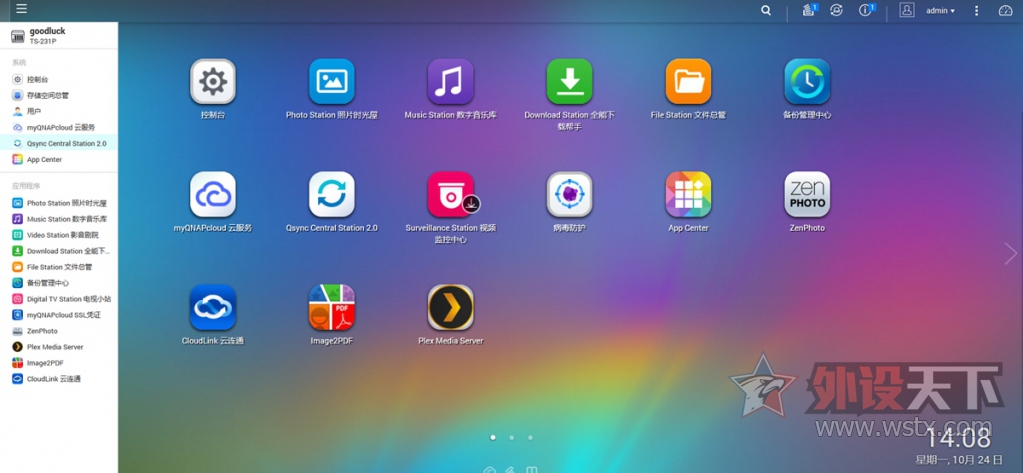This screenshot has width=1023, height=473.
Task: Open Image2PDF in sidebar list
Action: tap(59, 363)
